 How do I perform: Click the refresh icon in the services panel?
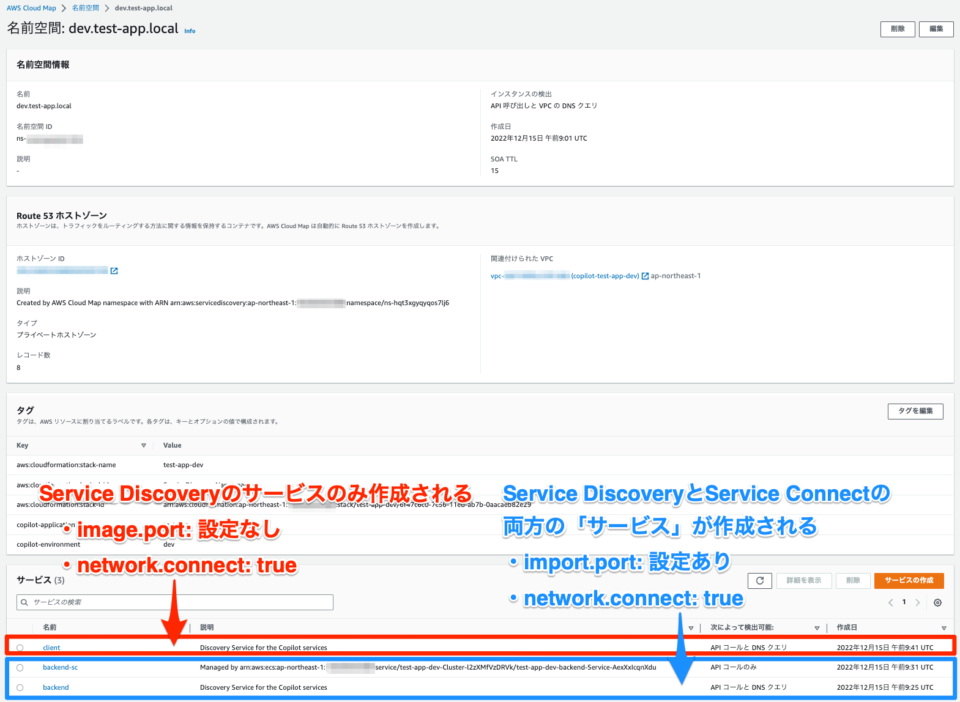coord(759,580)
